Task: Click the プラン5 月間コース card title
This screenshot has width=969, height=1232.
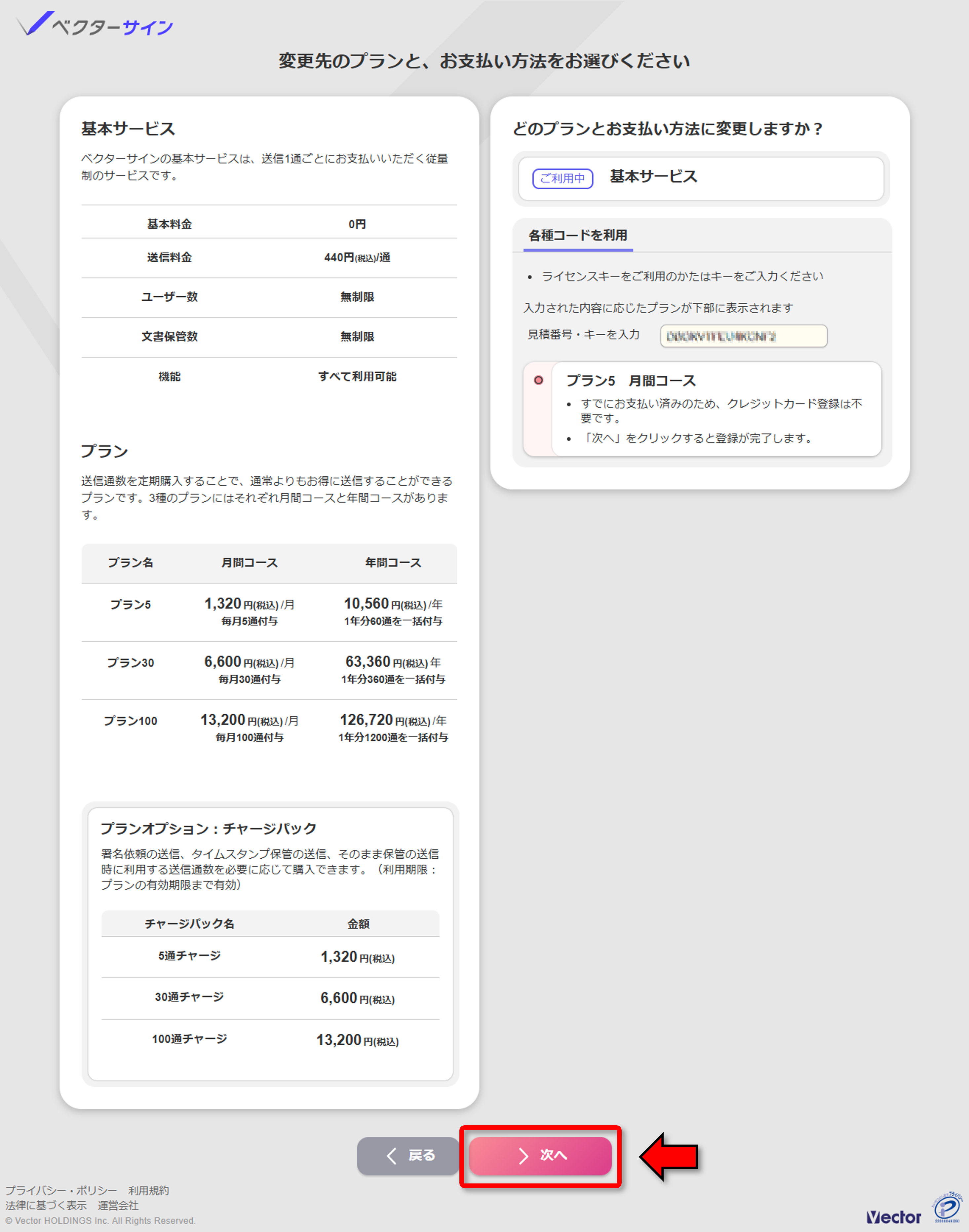Action: pyautogui.click(x=631, y=380)
